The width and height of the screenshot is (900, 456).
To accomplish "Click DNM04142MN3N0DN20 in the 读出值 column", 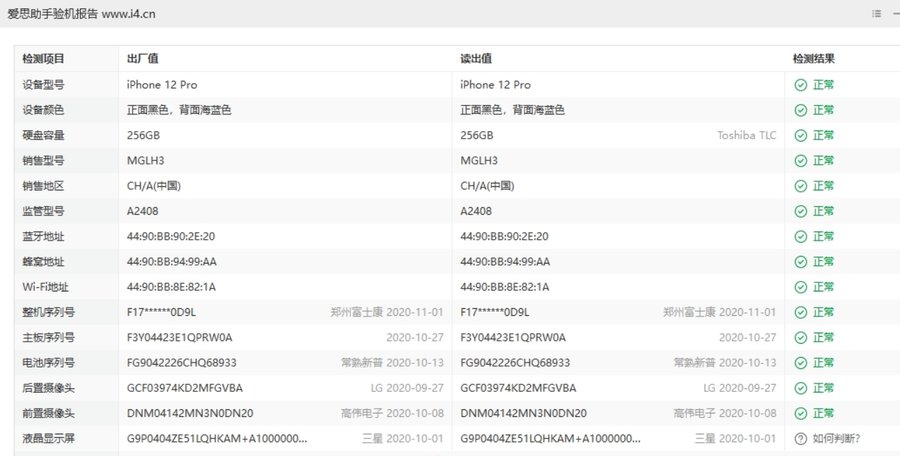I will (x=523, y=414).
